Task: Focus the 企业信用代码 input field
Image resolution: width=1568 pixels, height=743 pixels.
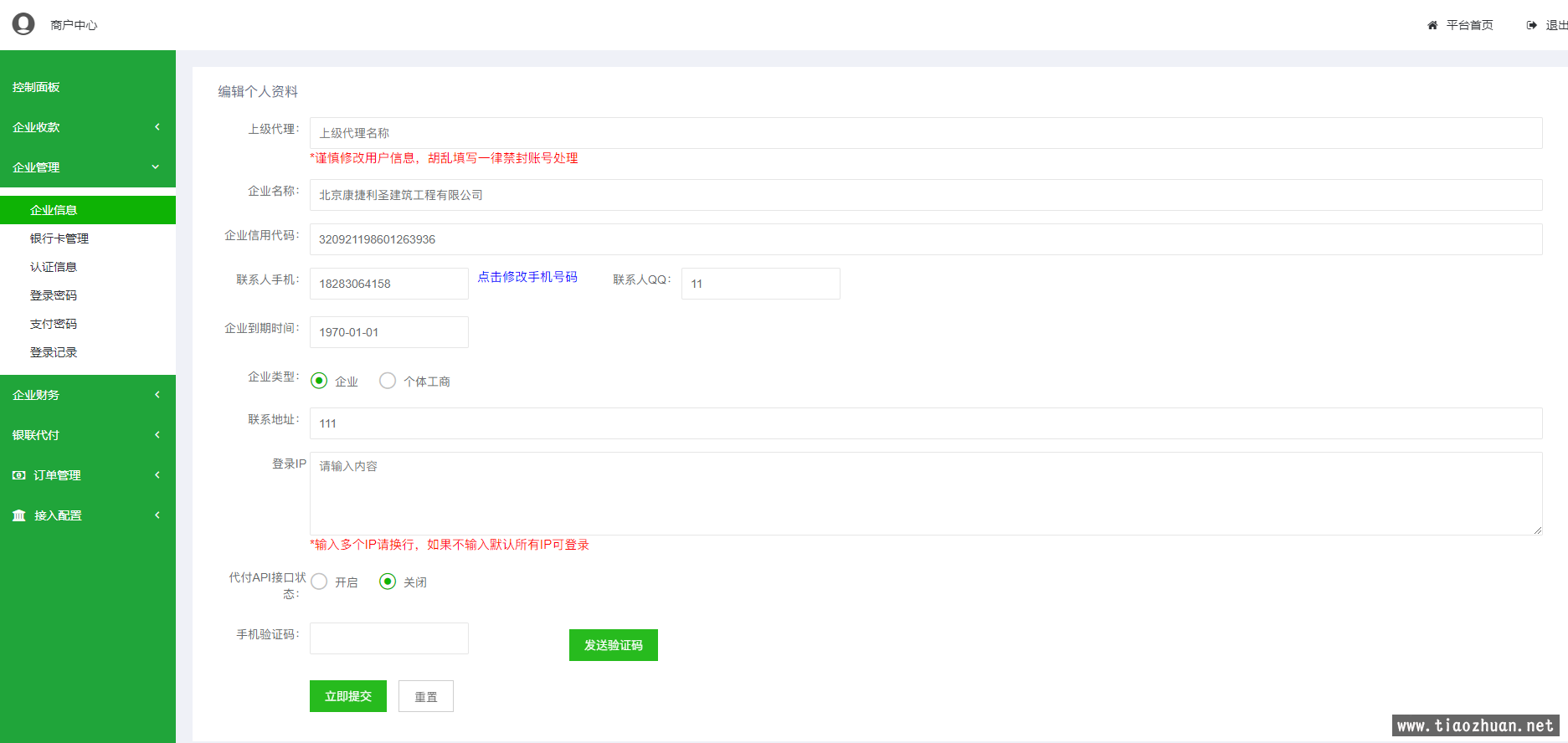Action: tap(926, 239)
